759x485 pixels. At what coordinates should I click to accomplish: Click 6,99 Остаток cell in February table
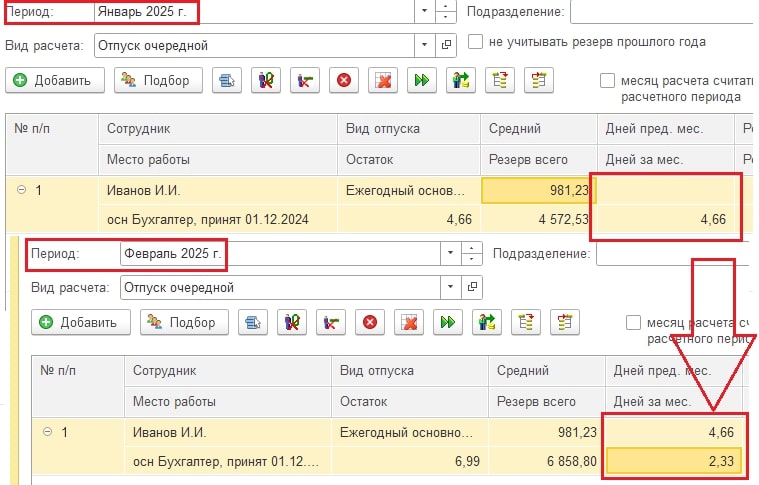410,461
